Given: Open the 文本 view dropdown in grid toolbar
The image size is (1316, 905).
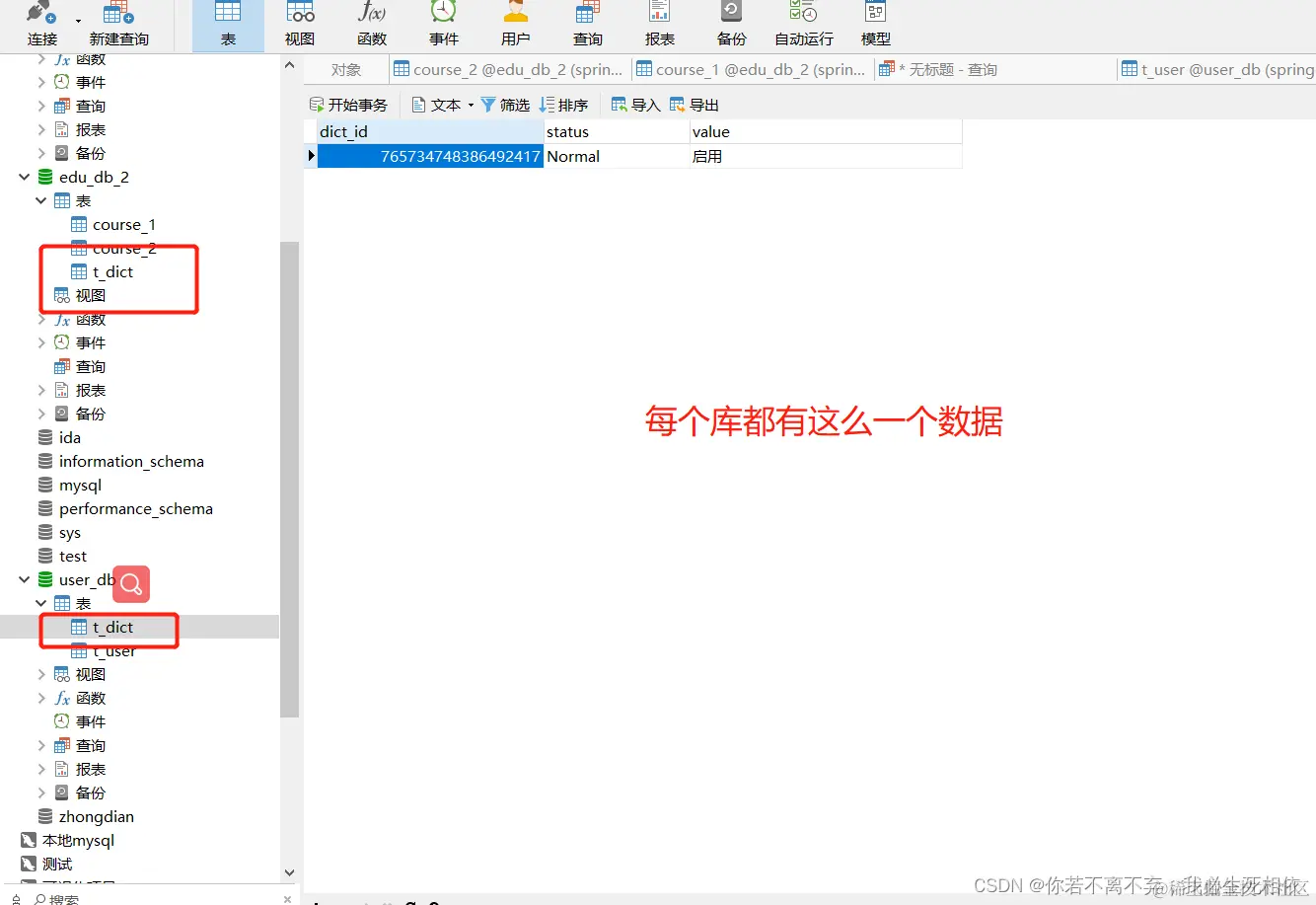Looking at the screenshot, I should tap(470, 104).
